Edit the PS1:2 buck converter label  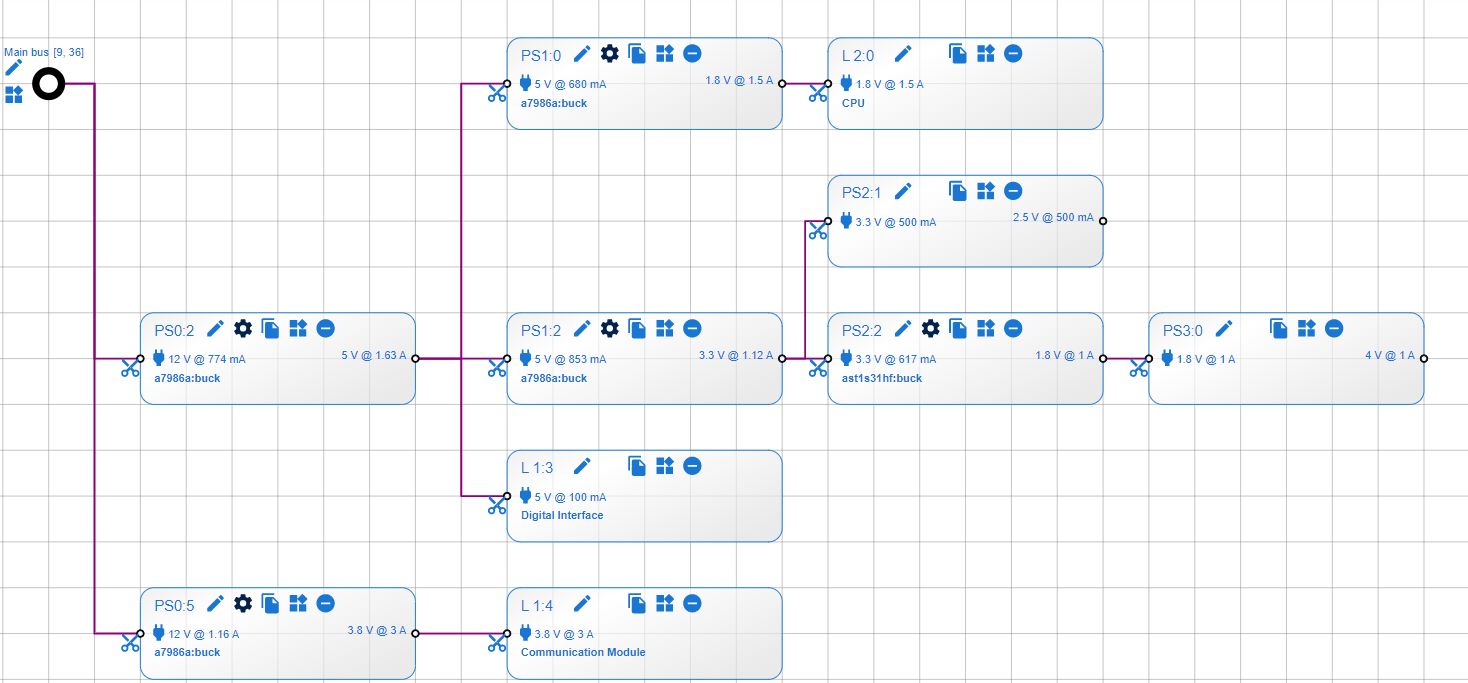click(x=583, y=328)
